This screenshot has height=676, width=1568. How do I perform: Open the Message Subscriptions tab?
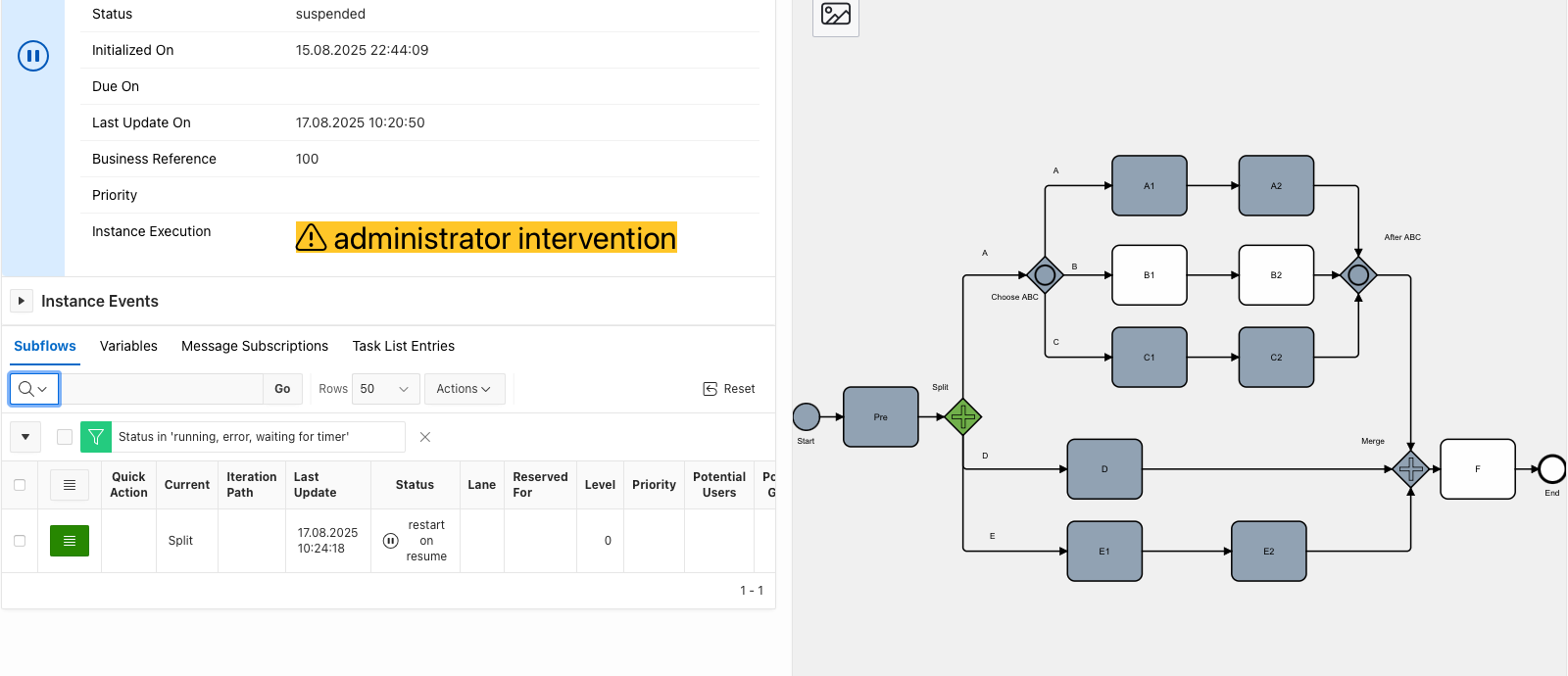[255, 346]
